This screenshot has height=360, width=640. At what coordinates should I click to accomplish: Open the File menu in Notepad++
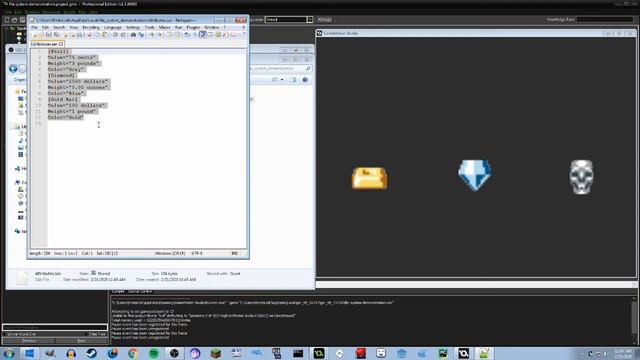(35, 27)
